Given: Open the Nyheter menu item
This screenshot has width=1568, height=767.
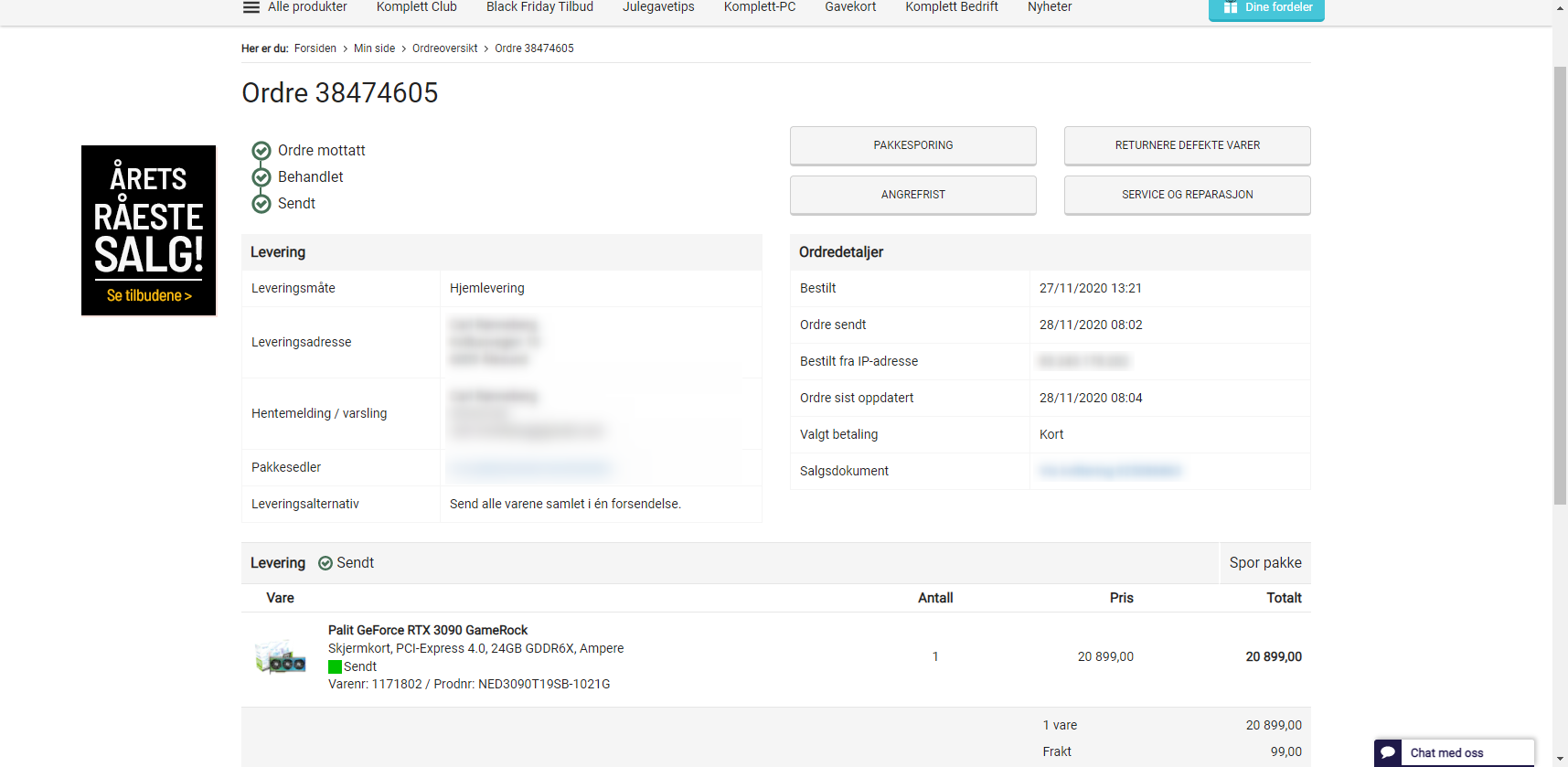Looking at the screenshot, I should click(x=1050, y=7).
